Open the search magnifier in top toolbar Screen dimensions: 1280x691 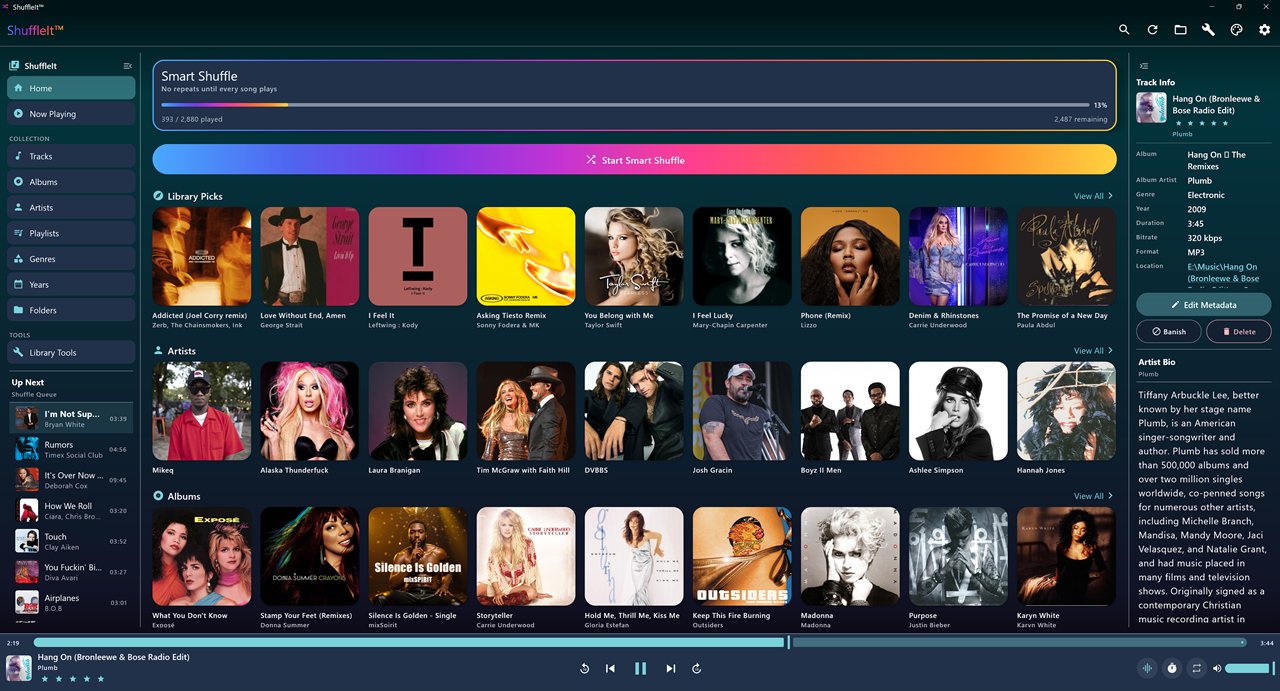point(1124,30)
